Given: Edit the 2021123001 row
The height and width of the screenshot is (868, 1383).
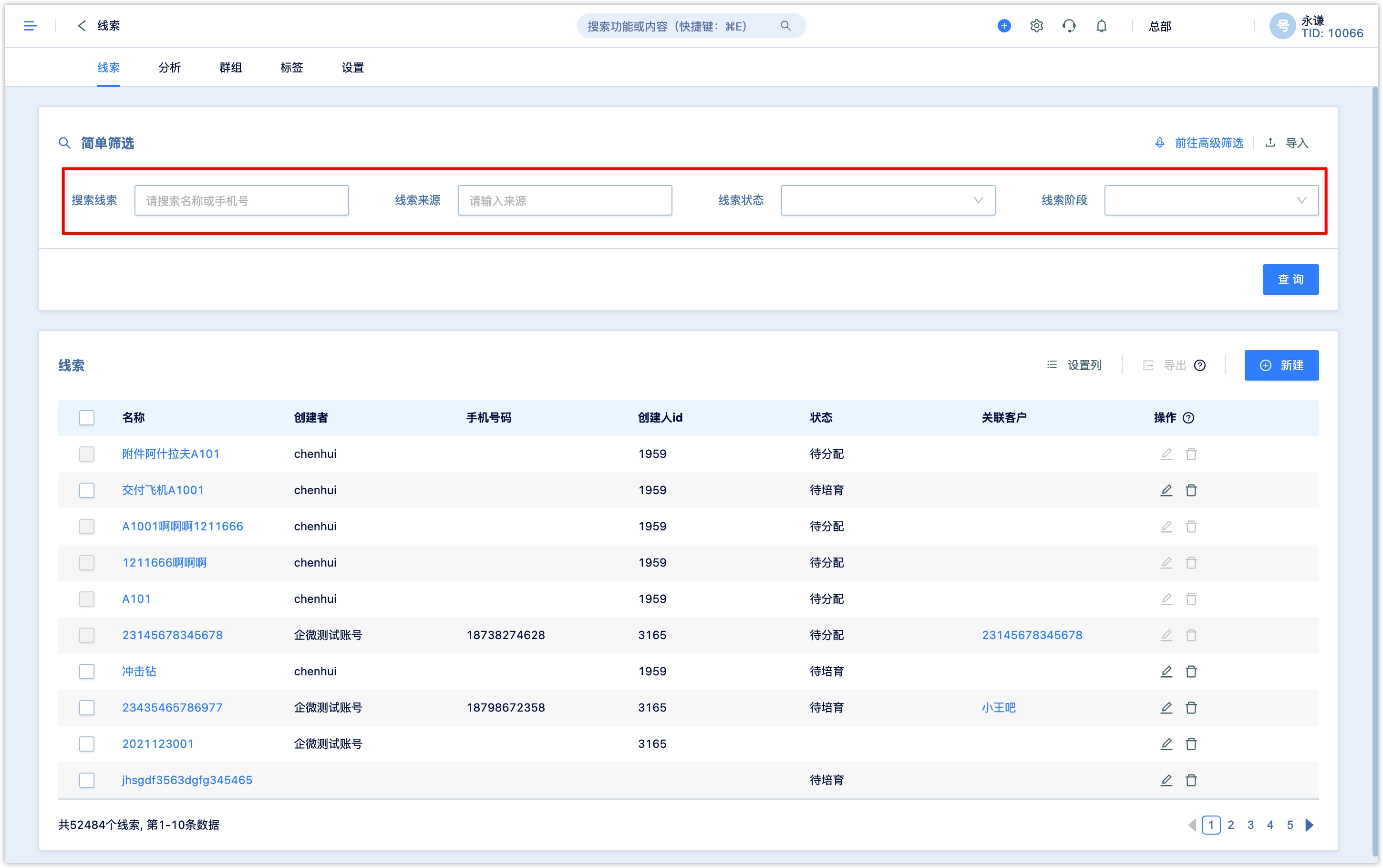Looking at the screenshot, I should (1166, 744).
